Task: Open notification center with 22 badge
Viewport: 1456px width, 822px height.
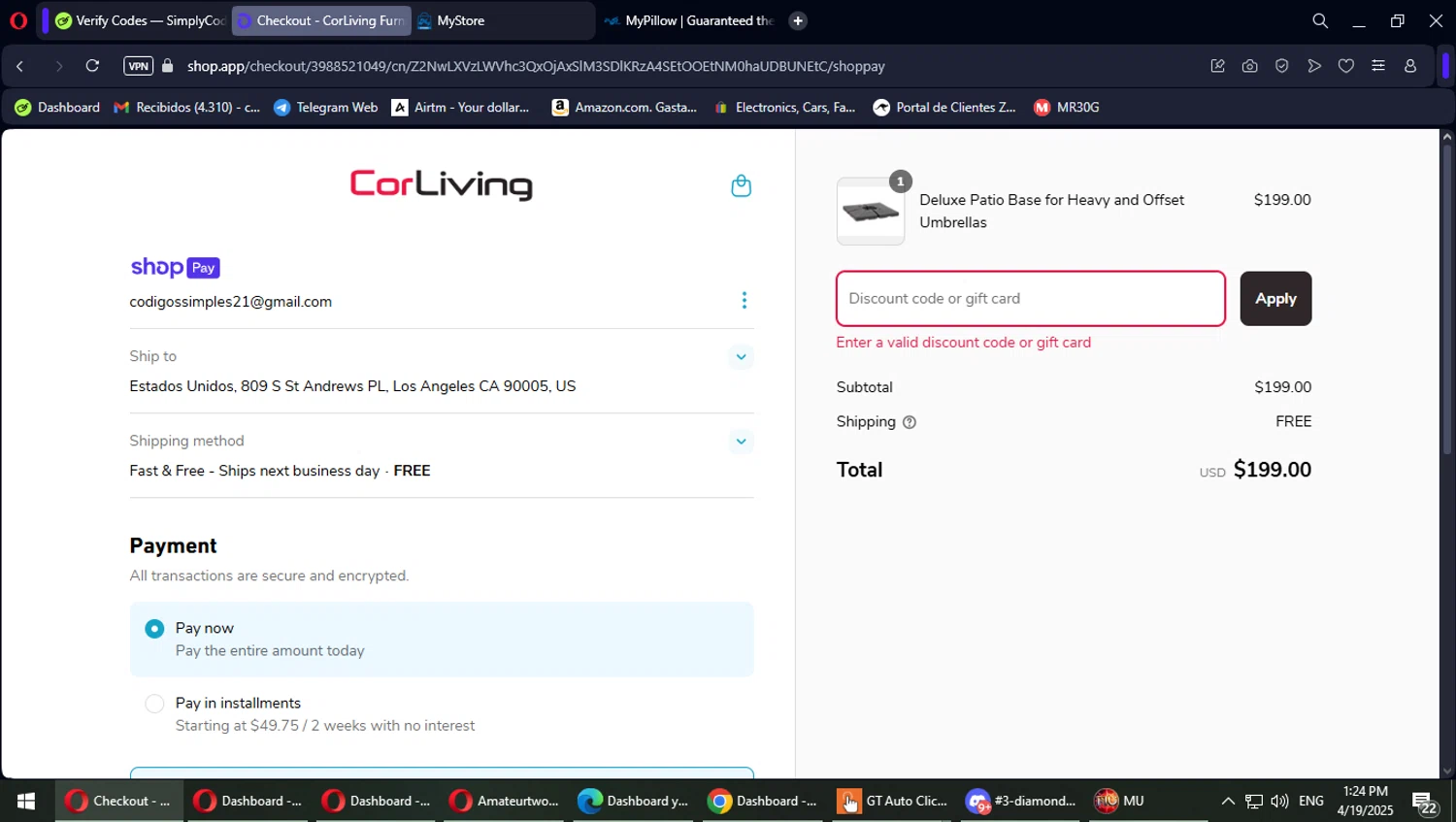Action: (1425, 802)
